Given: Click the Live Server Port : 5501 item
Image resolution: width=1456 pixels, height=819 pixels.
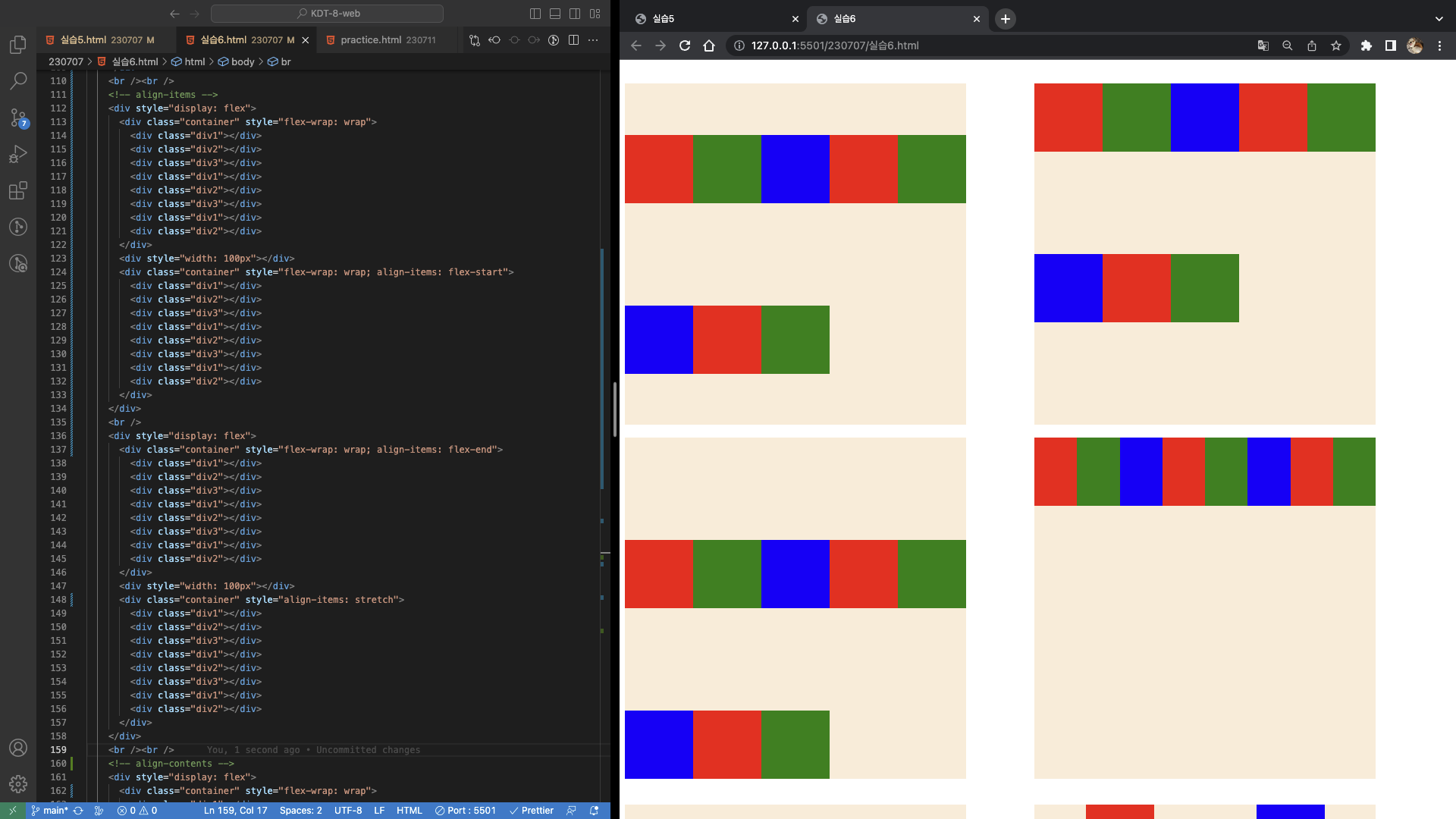Looking at the screenshot, I should [x=466, y=811].
